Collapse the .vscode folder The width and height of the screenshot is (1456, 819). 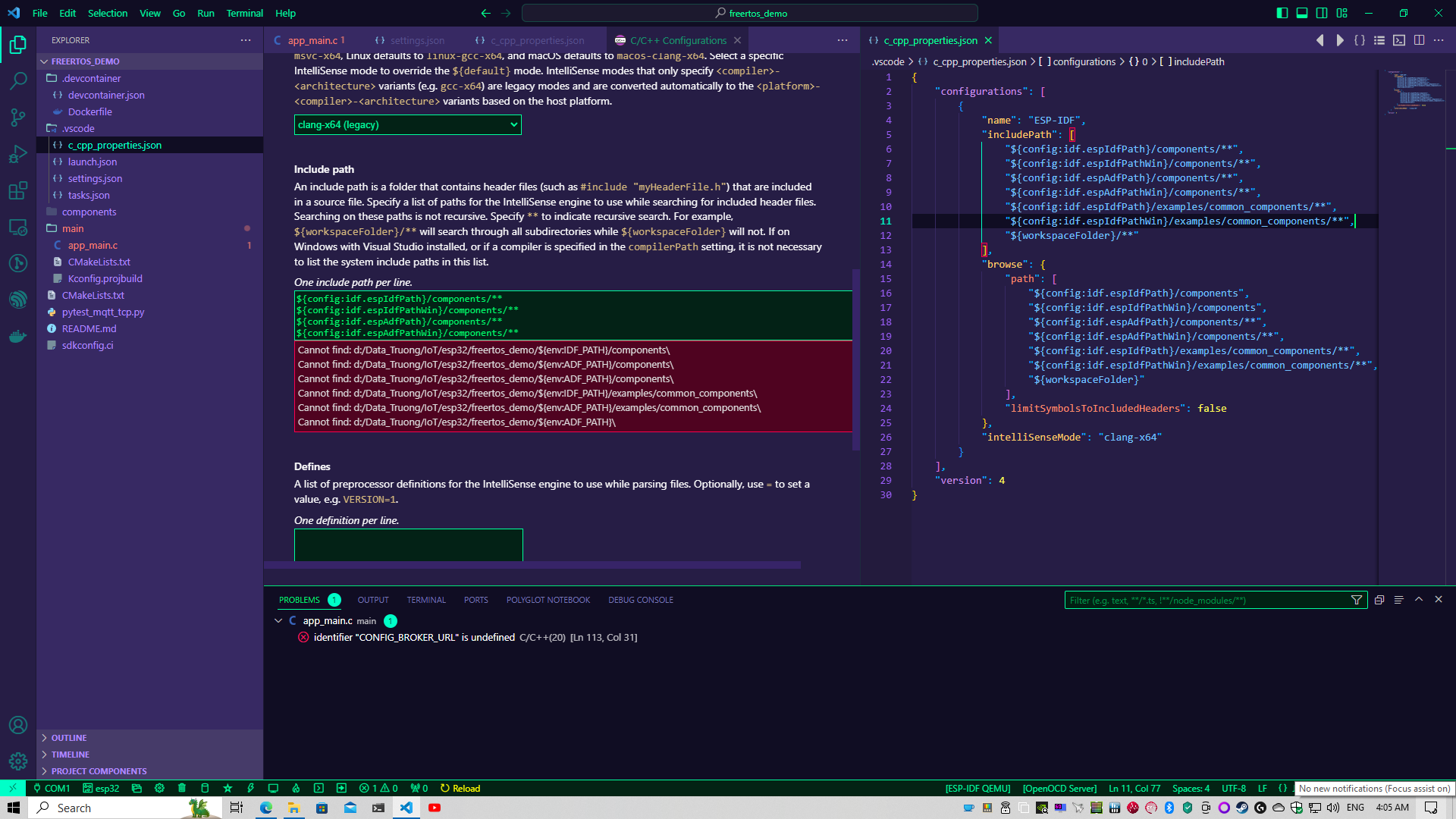click(149, 128)
